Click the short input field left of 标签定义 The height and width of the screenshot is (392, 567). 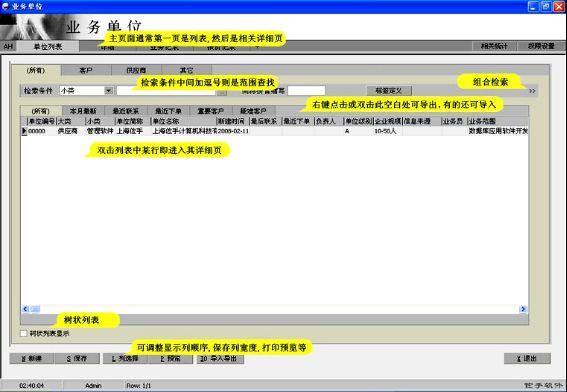[306, 90]
